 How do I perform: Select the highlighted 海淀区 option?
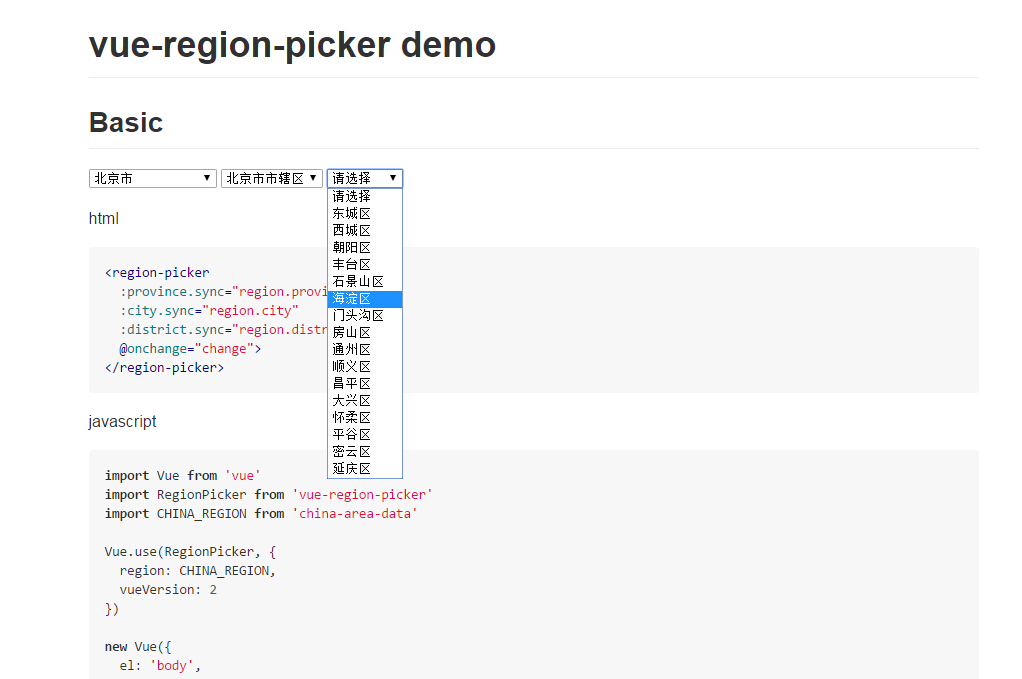coord(364,299)
